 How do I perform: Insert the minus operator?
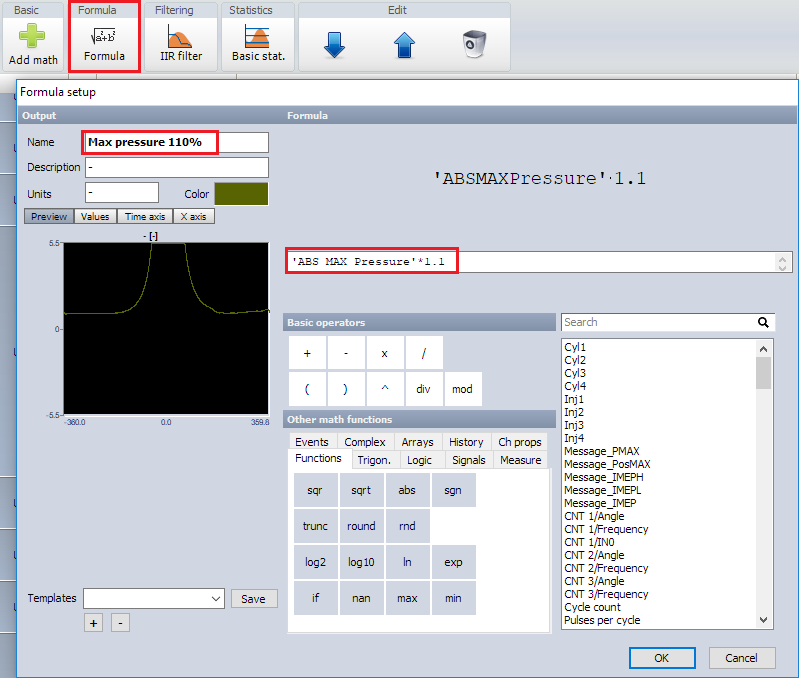pos(346,352)
